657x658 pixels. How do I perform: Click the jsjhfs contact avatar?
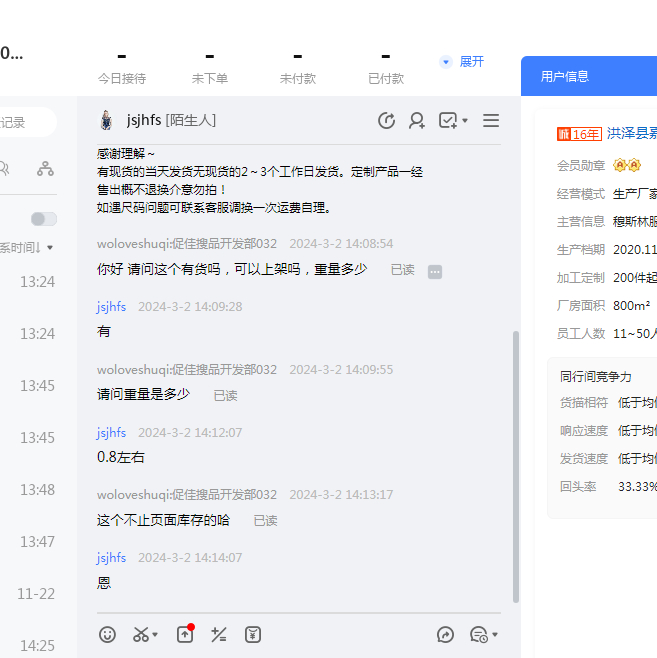[x=106, y=120]
